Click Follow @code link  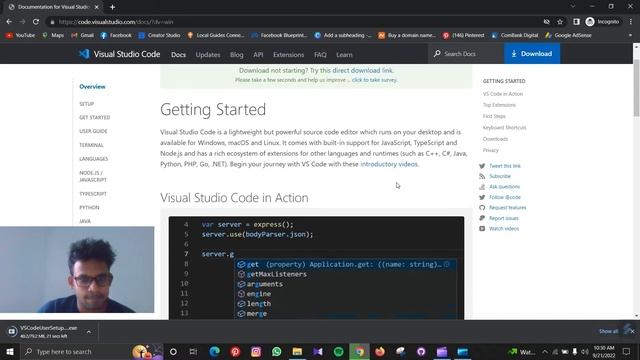pos(505,197)
